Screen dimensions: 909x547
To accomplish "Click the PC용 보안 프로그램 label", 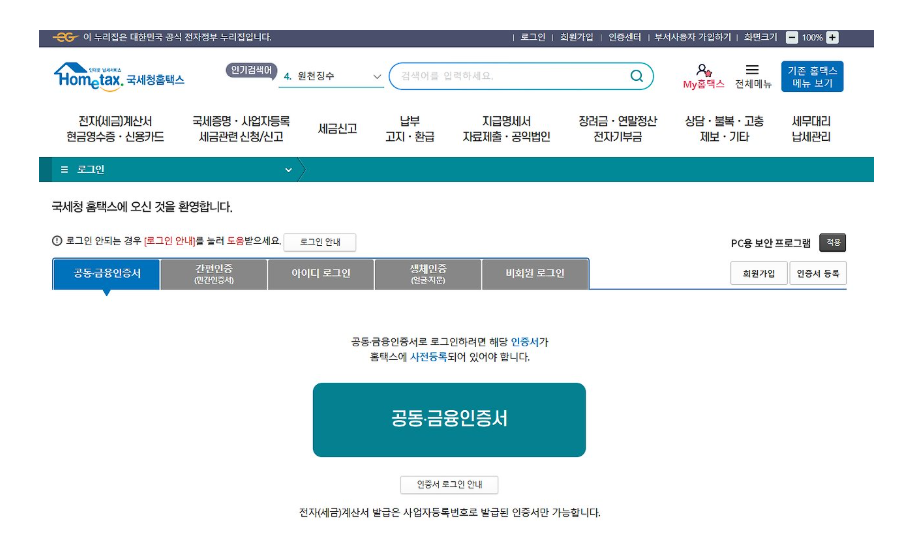I will pyautogui.click(x=770, y=243).
